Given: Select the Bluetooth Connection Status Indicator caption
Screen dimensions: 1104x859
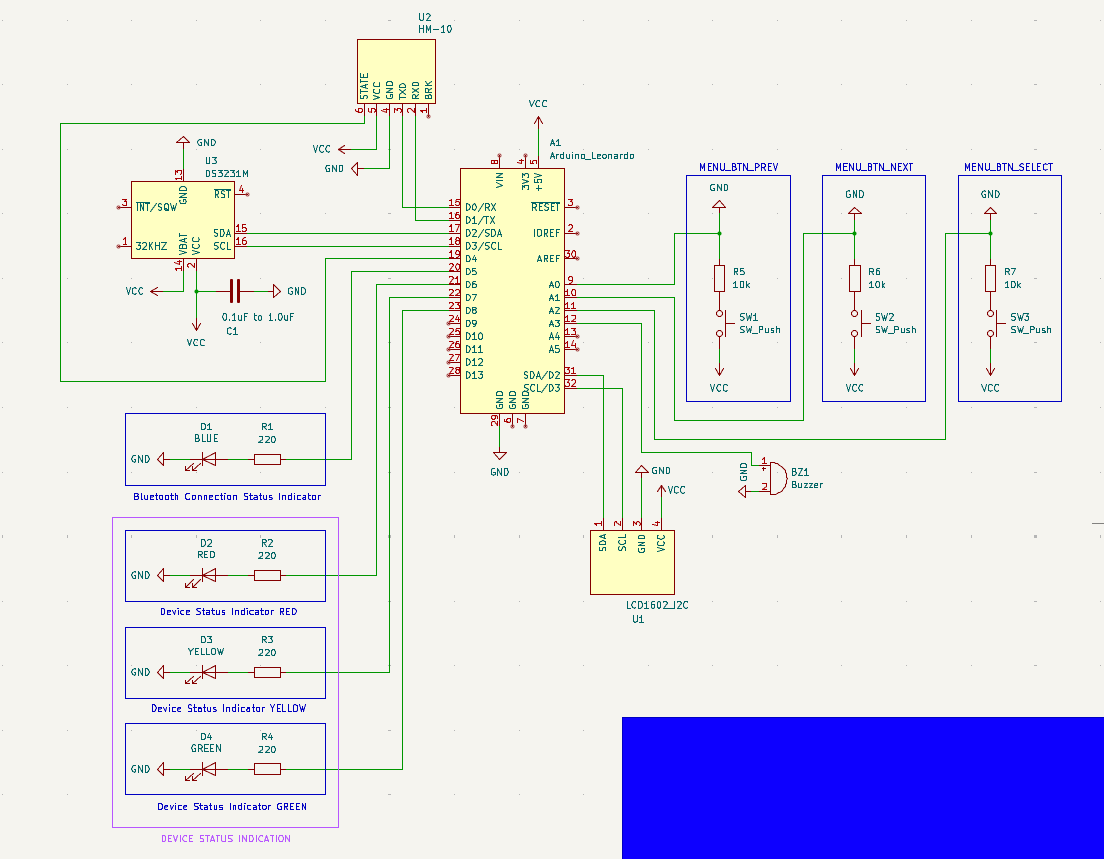Looking at the screenshot, I should 227,497.
